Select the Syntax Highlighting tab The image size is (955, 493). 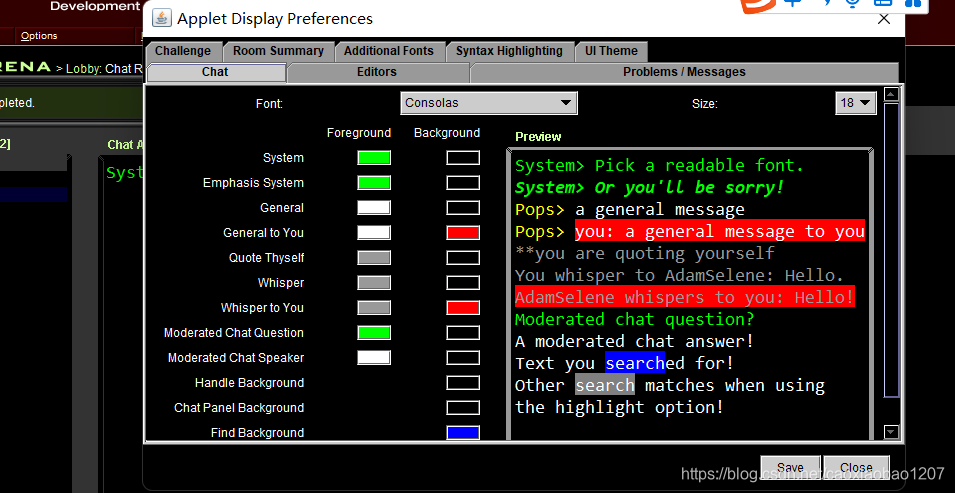[x=509, y=51]
